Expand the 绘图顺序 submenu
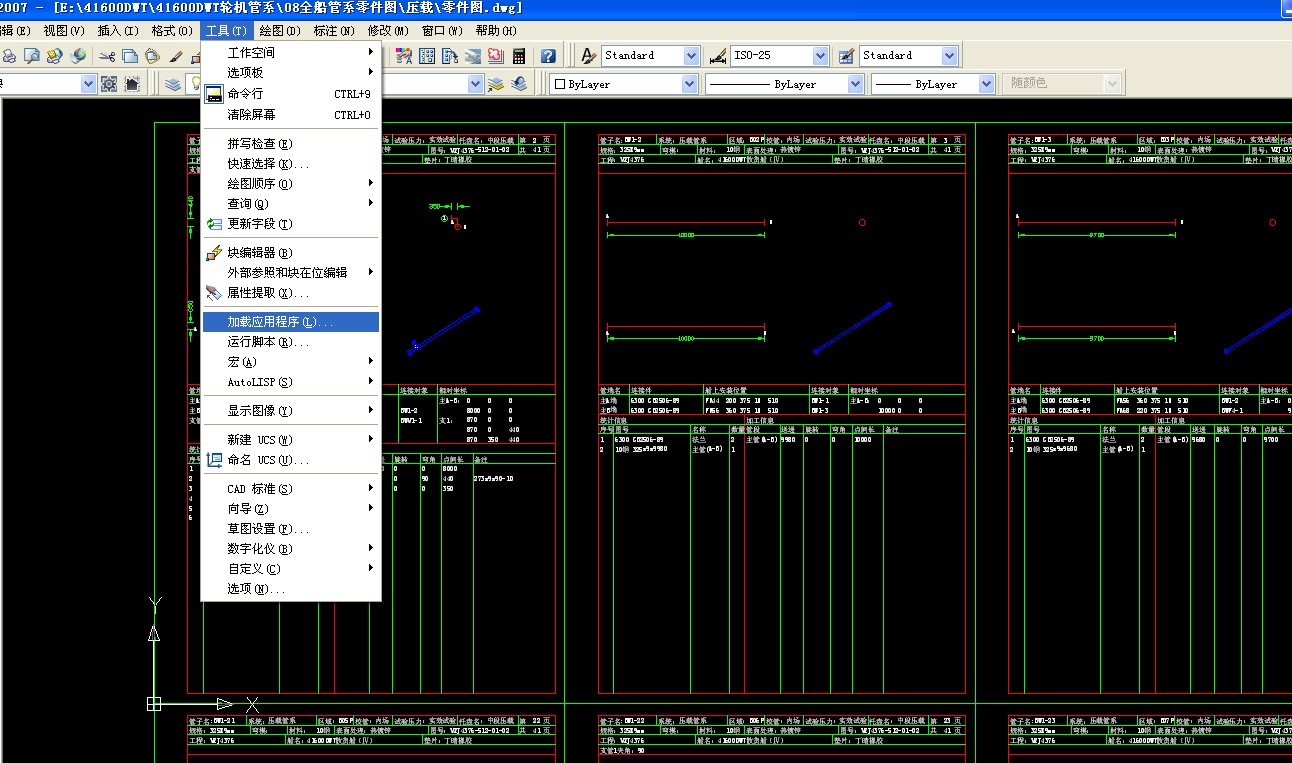Viewport: 1292px width, 763px height. [x=290, y=183]
